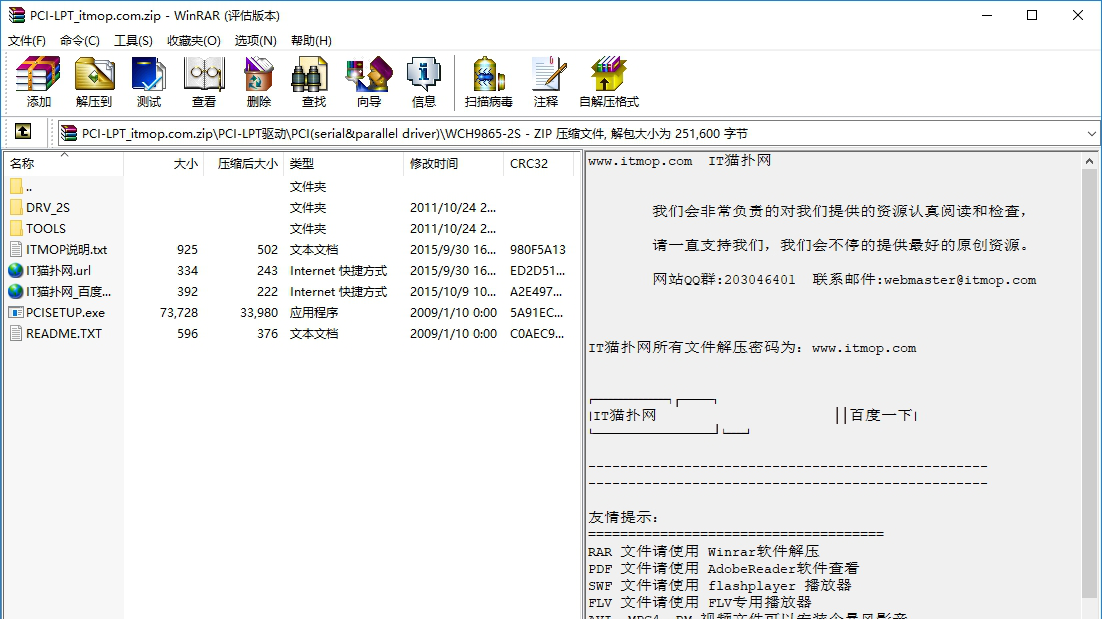
Task: Go up one folder level arrow button
Action: click(23, 131)
